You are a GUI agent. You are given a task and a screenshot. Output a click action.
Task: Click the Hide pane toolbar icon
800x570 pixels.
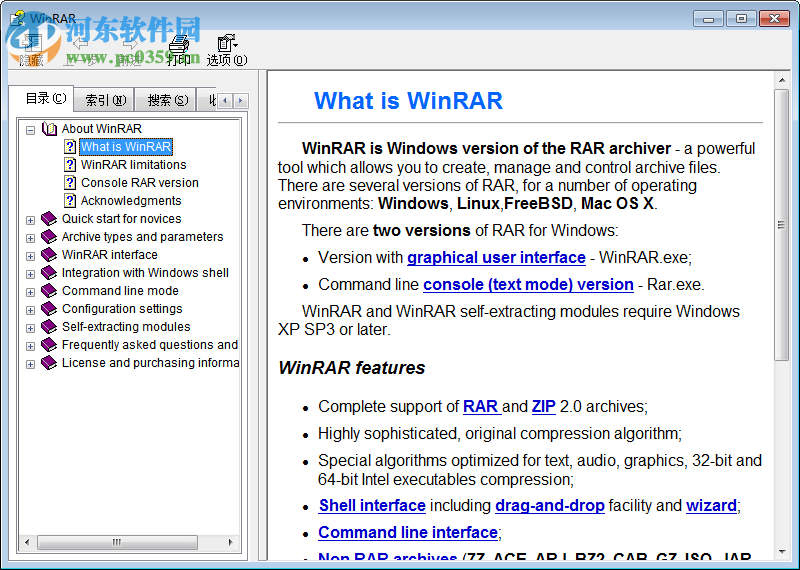32,44
